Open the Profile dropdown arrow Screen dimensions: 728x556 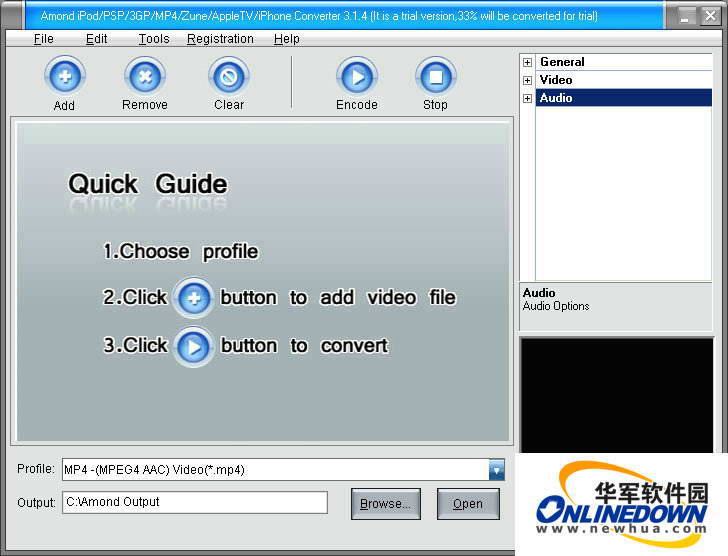click(496, 470)
